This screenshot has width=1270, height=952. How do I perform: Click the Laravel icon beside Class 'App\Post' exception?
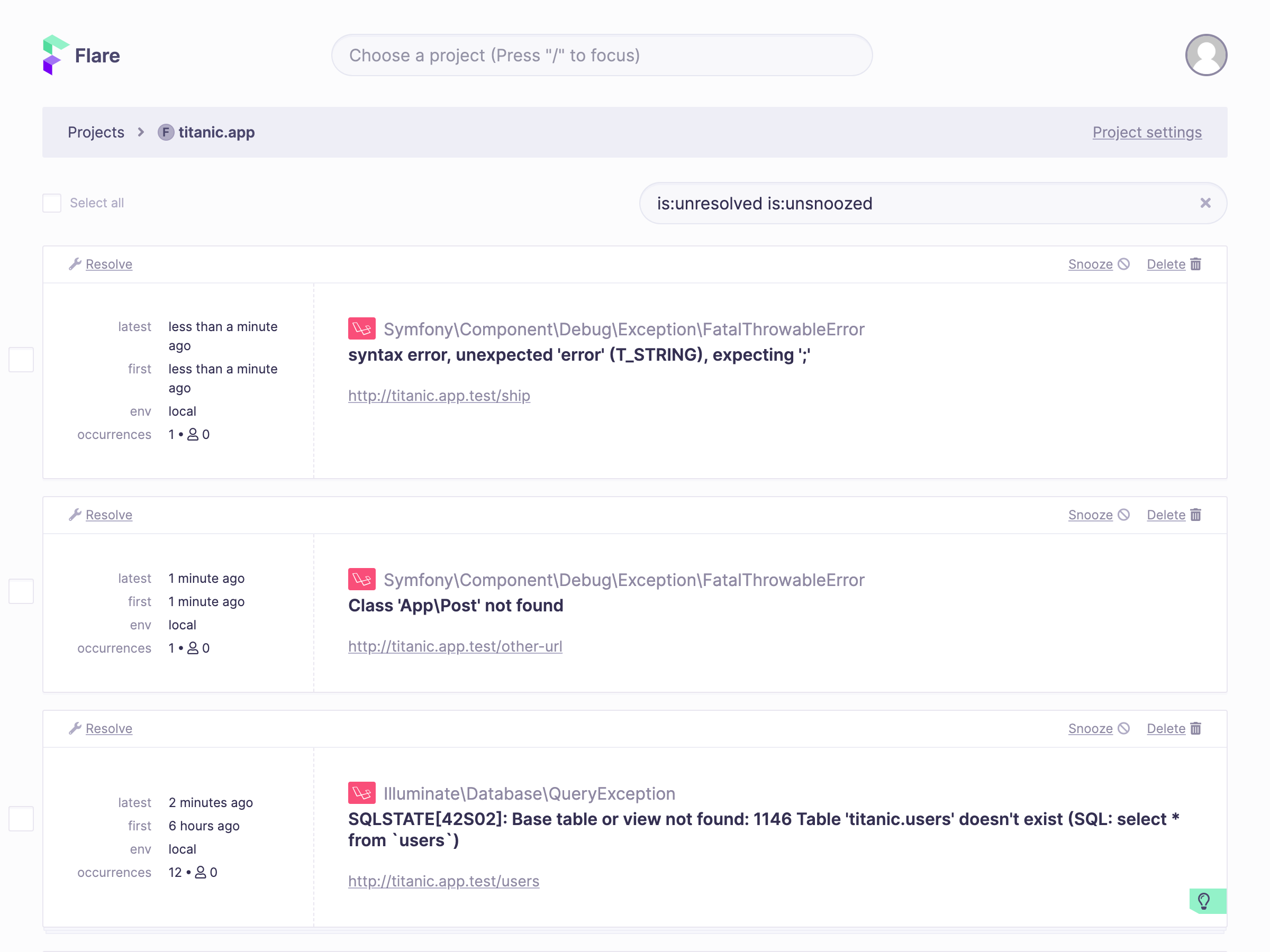362,580
